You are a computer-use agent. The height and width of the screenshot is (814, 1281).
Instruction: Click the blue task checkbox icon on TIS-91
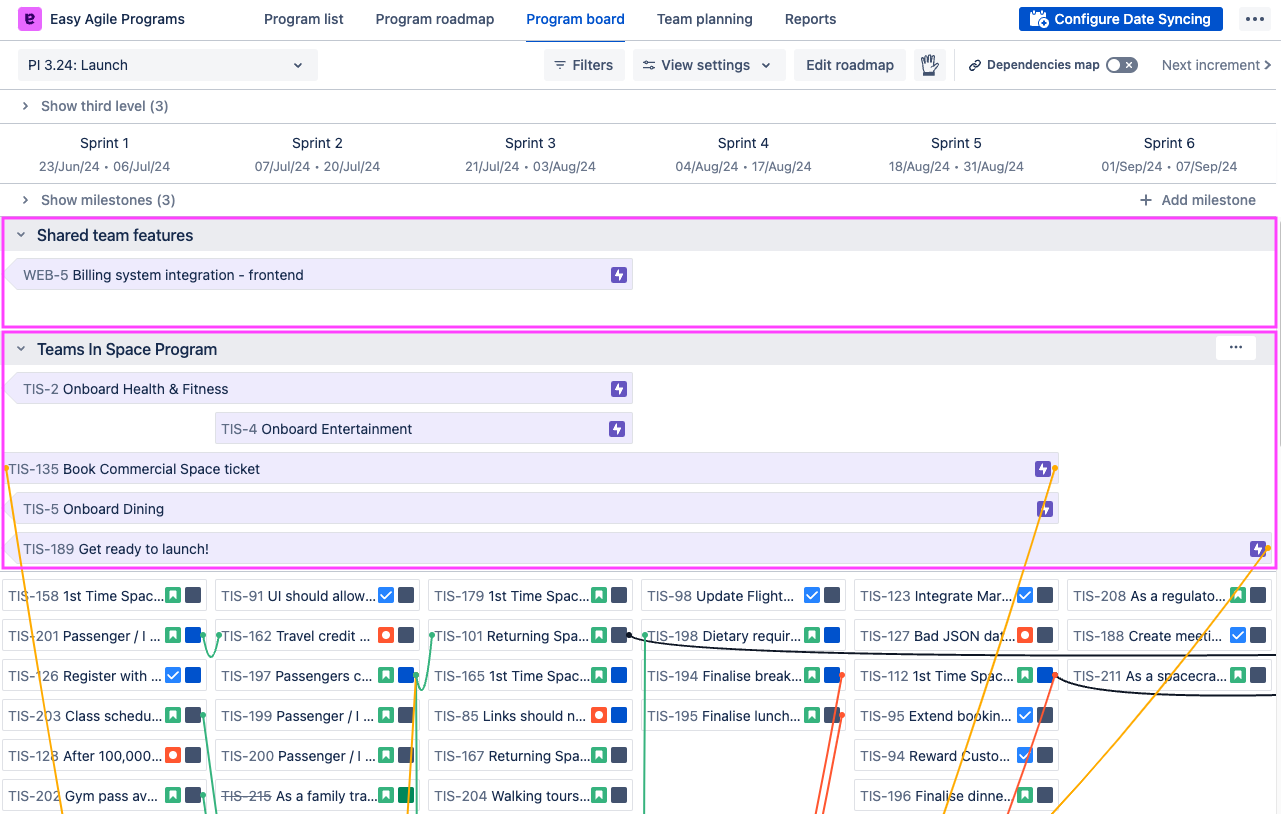(x=386, y=596)
